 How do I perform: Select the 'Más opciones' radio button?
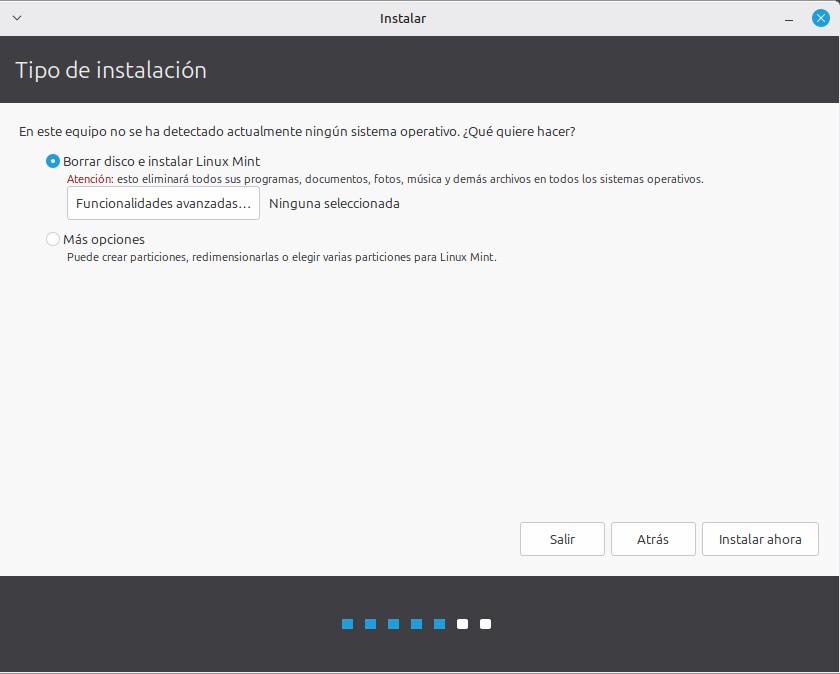[x=53, y=239]
